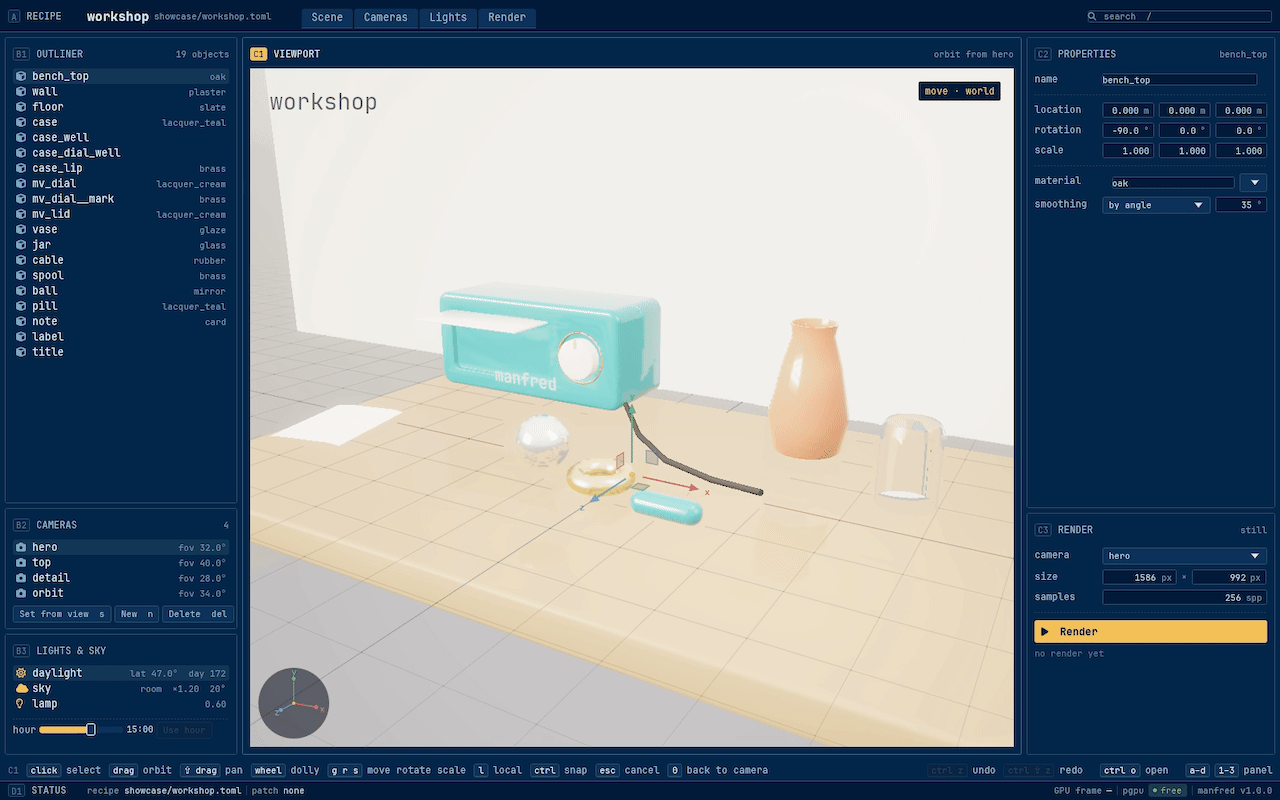The width and height of the screenshot is (1280, 800).
Task: Click the 'Use hour' button
Action: coord(184,730)
